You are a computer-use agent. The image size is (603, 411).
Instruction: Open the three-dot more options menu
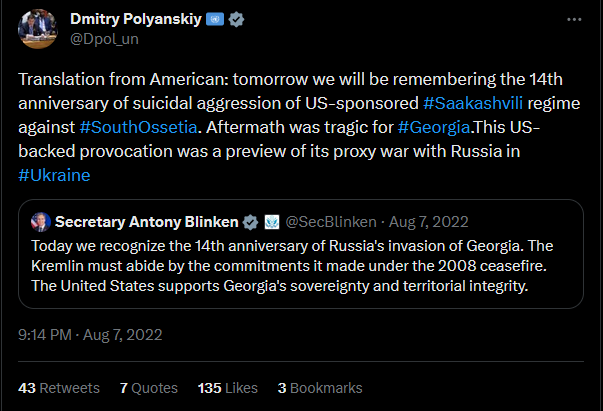click(x=573, y=20)
